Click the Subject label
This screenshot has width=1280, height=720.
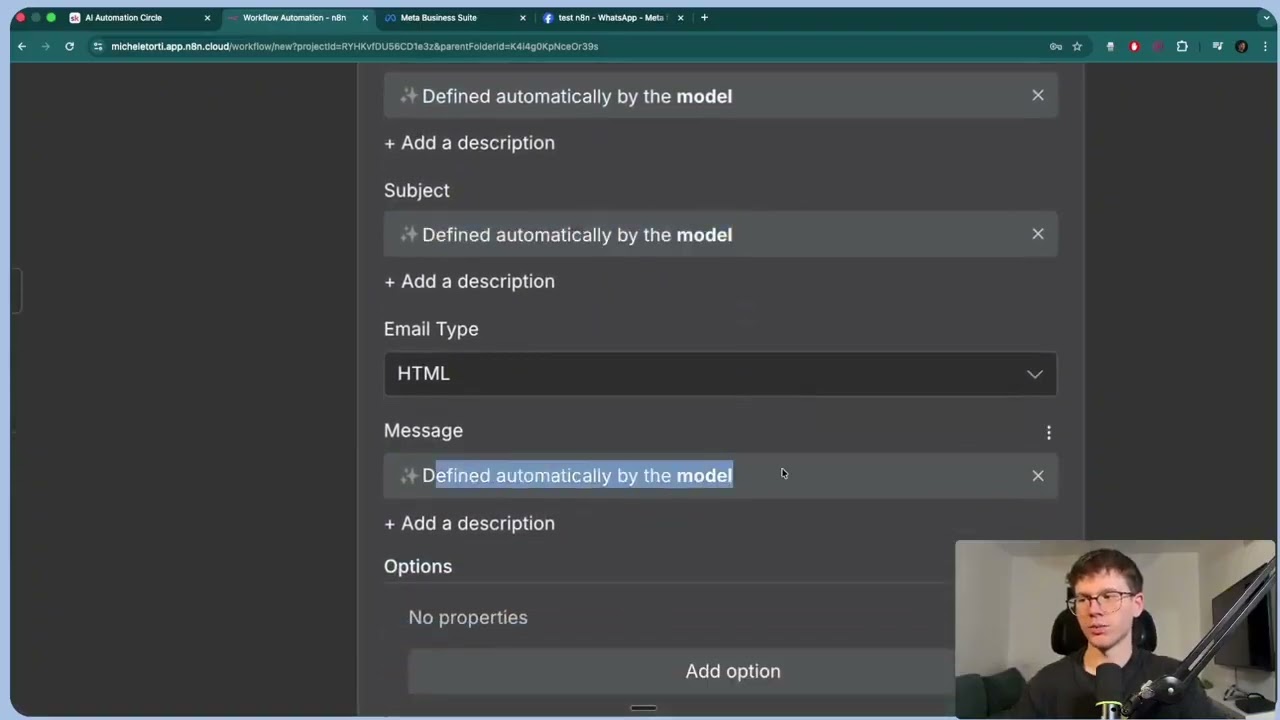coord(417,190)
